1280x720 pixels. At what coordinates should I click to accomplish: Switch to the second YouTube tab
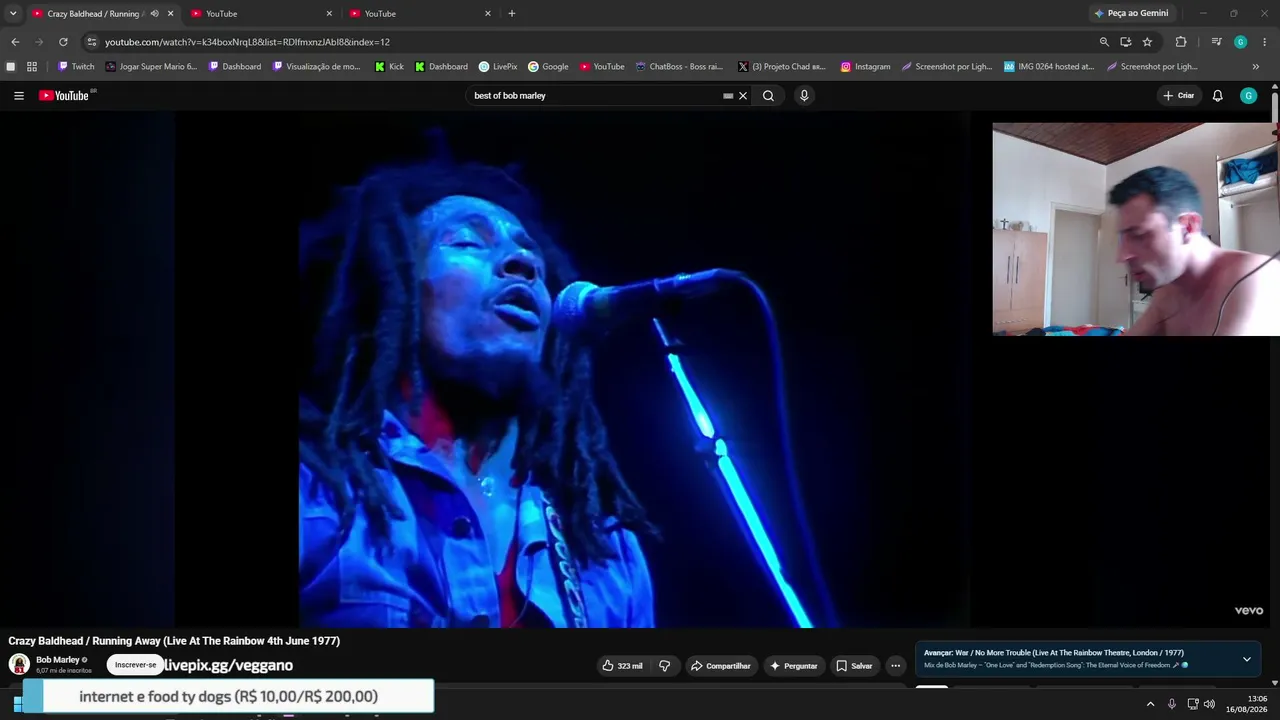pyautogui.click(x=262, y=14)
